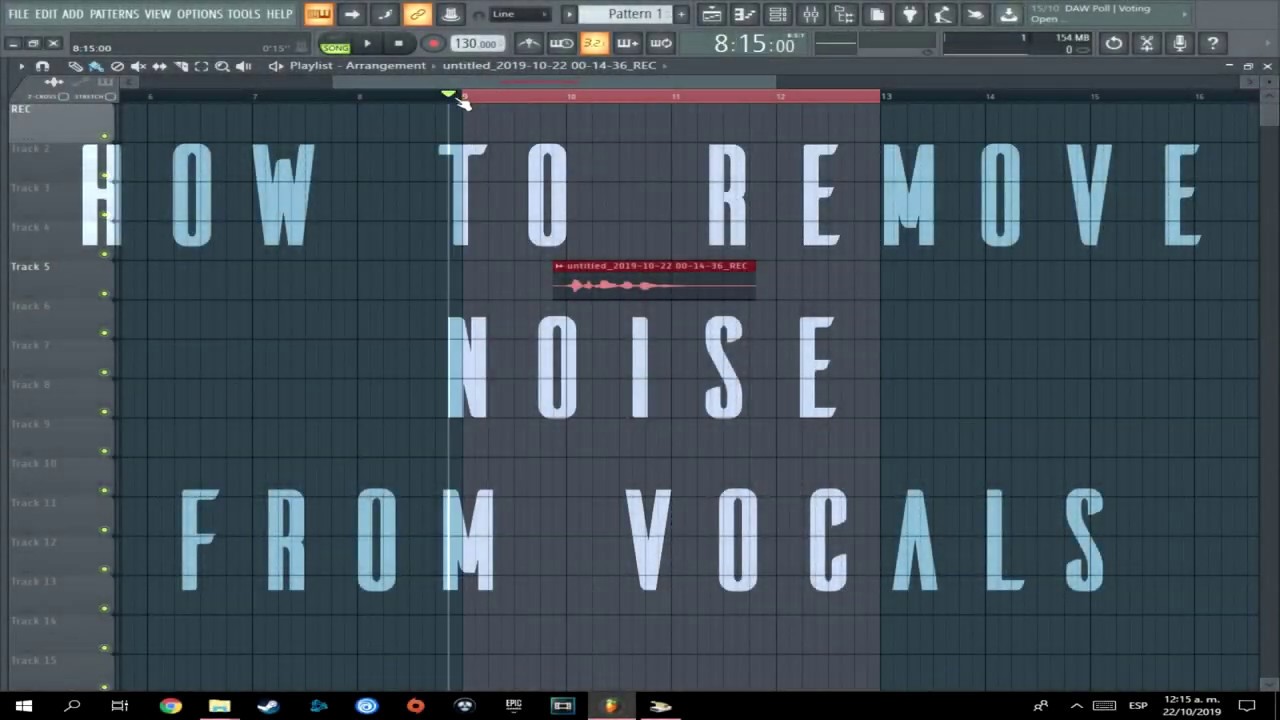Open Google Chrome from the taskbar
The height and width of the screenshot is (720, 1280).
171,706
